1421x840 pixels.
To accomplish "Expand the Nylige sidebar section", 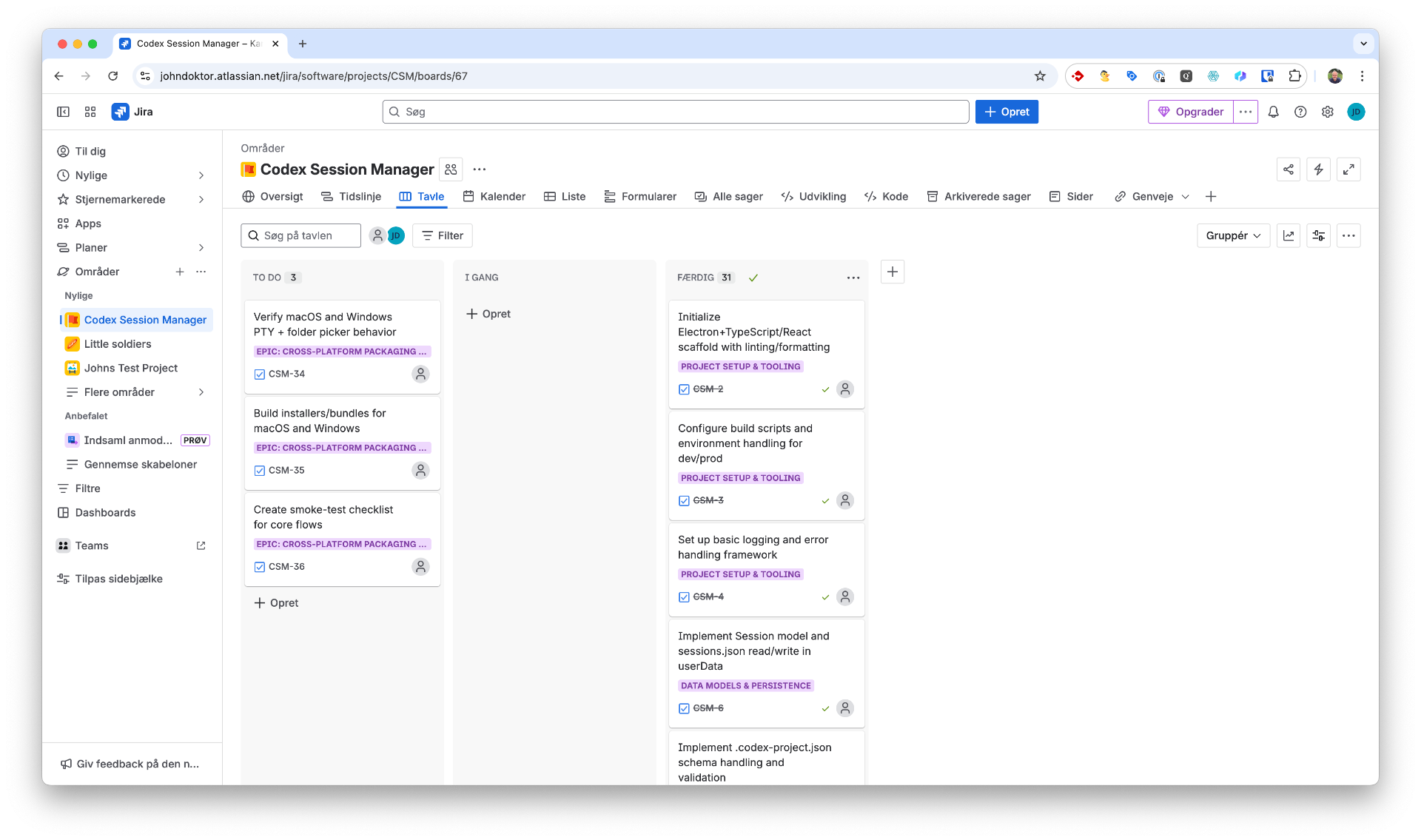I will 201,175.
